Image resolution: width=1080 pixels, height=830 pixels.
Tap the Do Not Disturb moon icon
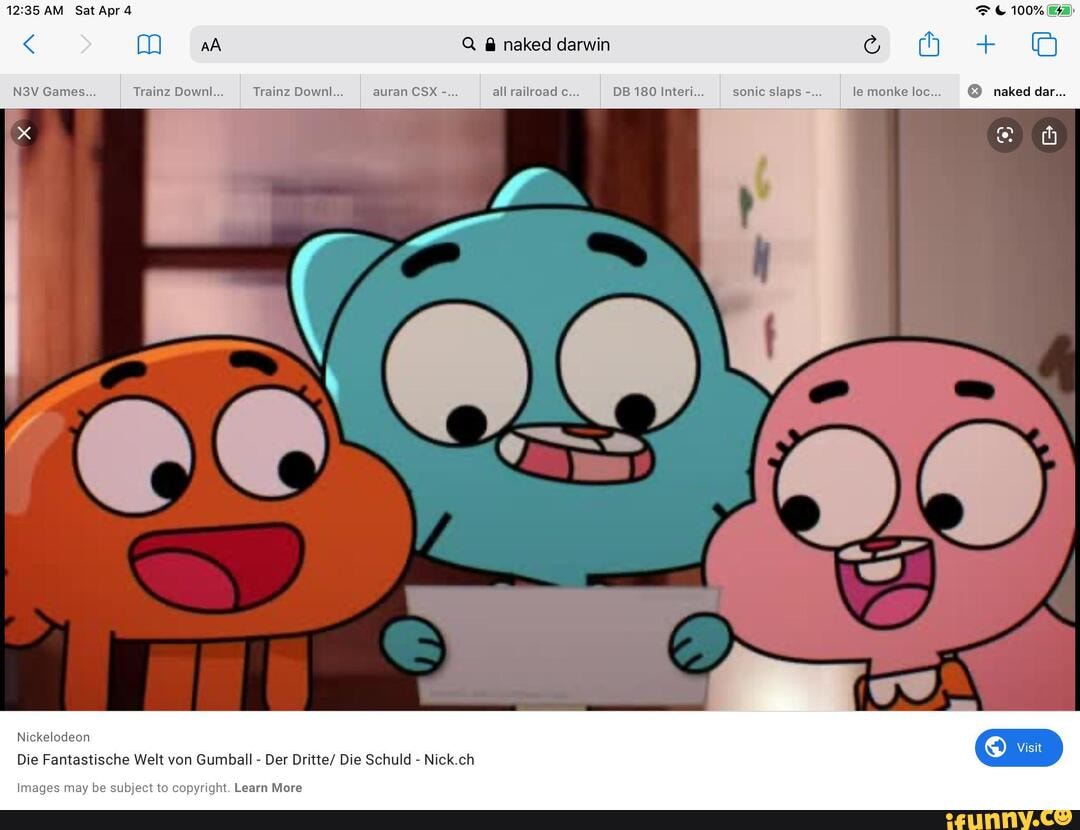click(1000, 10)
